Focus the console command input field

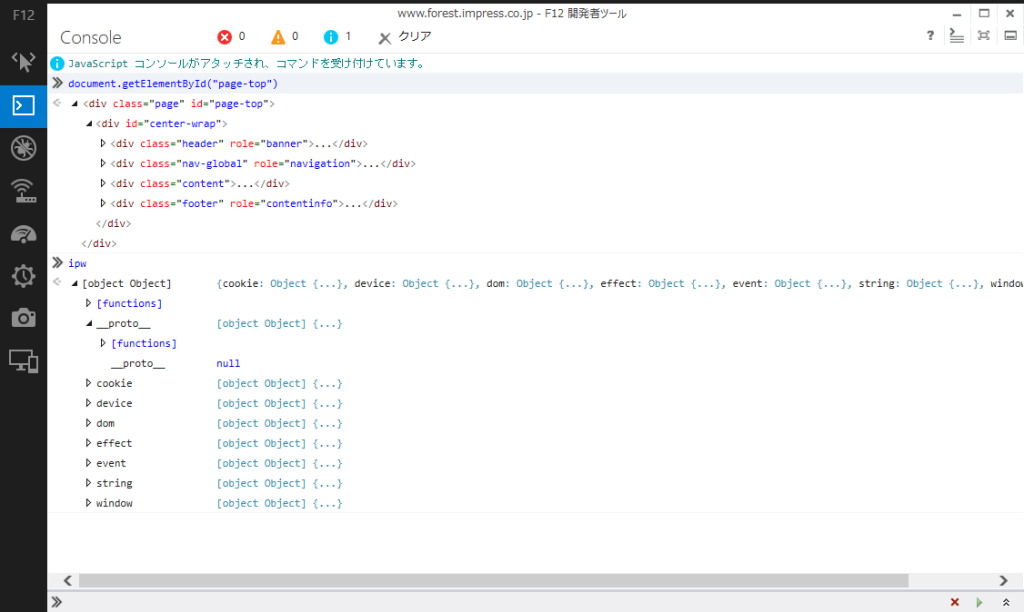click(503, 602)
